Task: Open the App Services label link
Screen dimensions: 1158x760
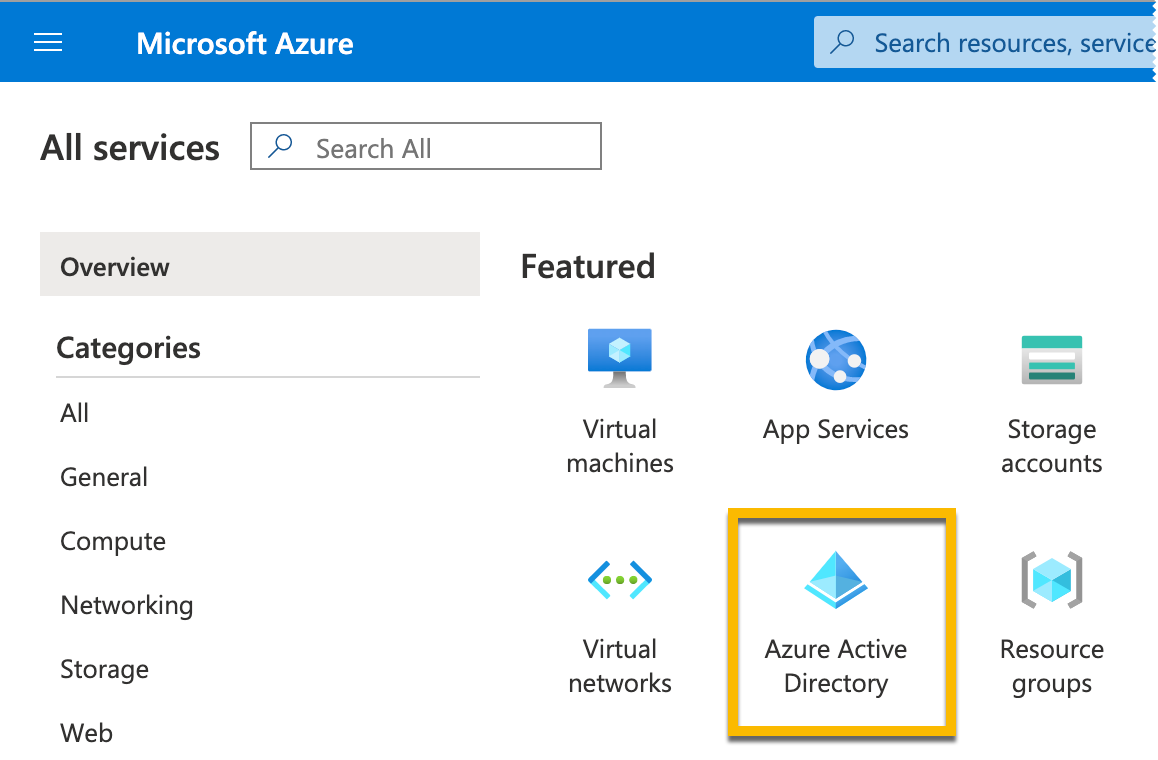Action: pos(835,430)
